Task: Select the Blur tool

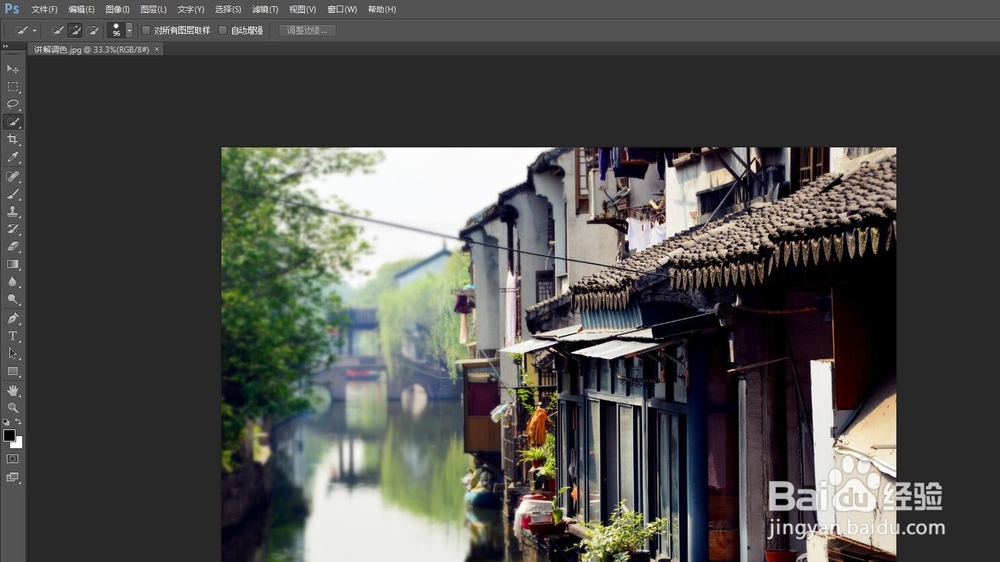Action: pyautogui.click(x=13, y=281)
